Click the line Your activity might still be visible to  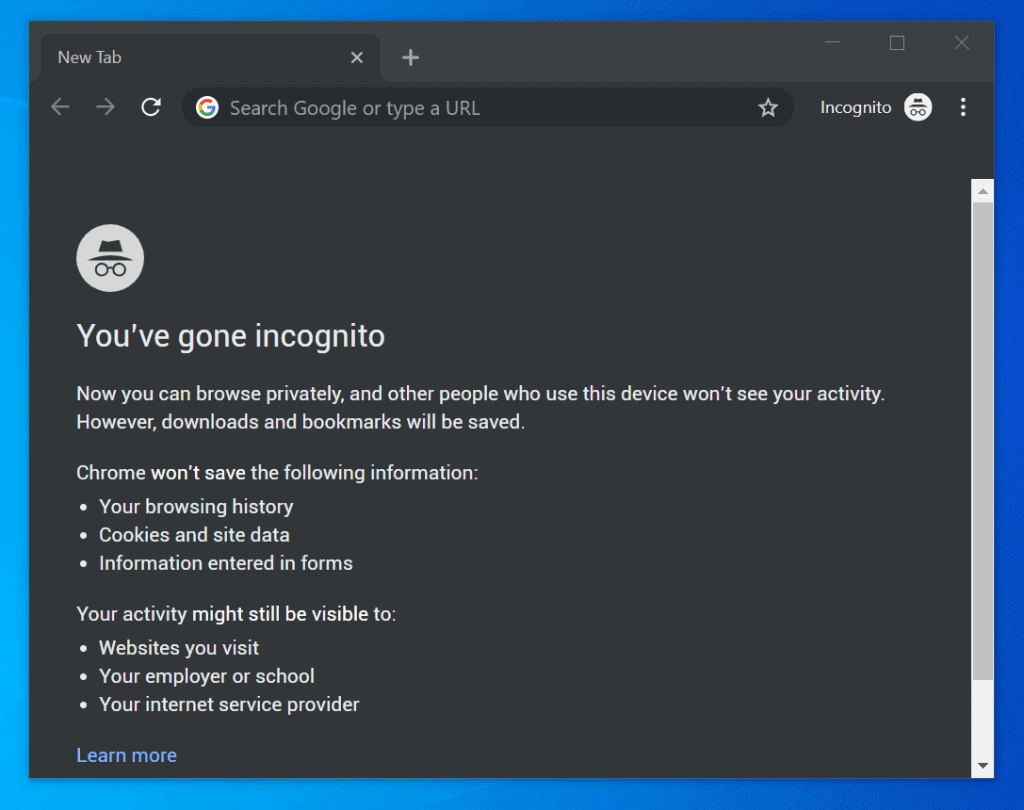236,614
